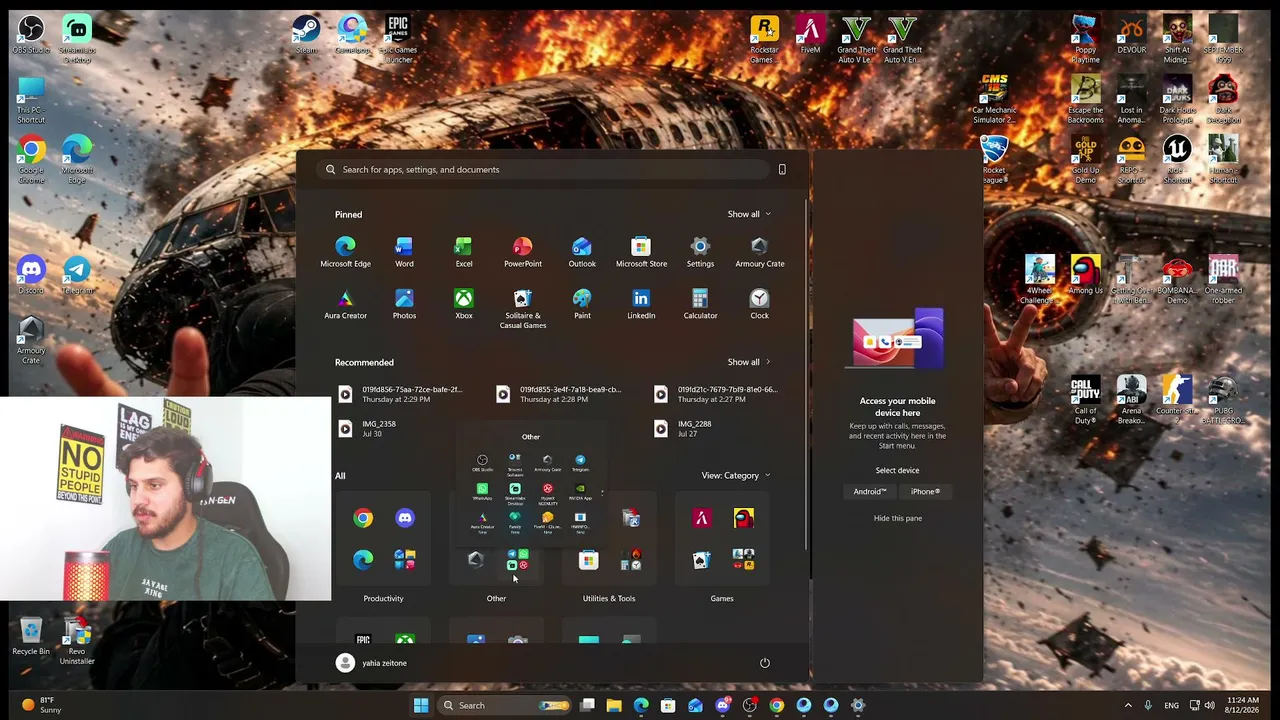The image size is (1280, 720).
Task: Launch the Xbox app from pinned
Action: tap(464, 304)
